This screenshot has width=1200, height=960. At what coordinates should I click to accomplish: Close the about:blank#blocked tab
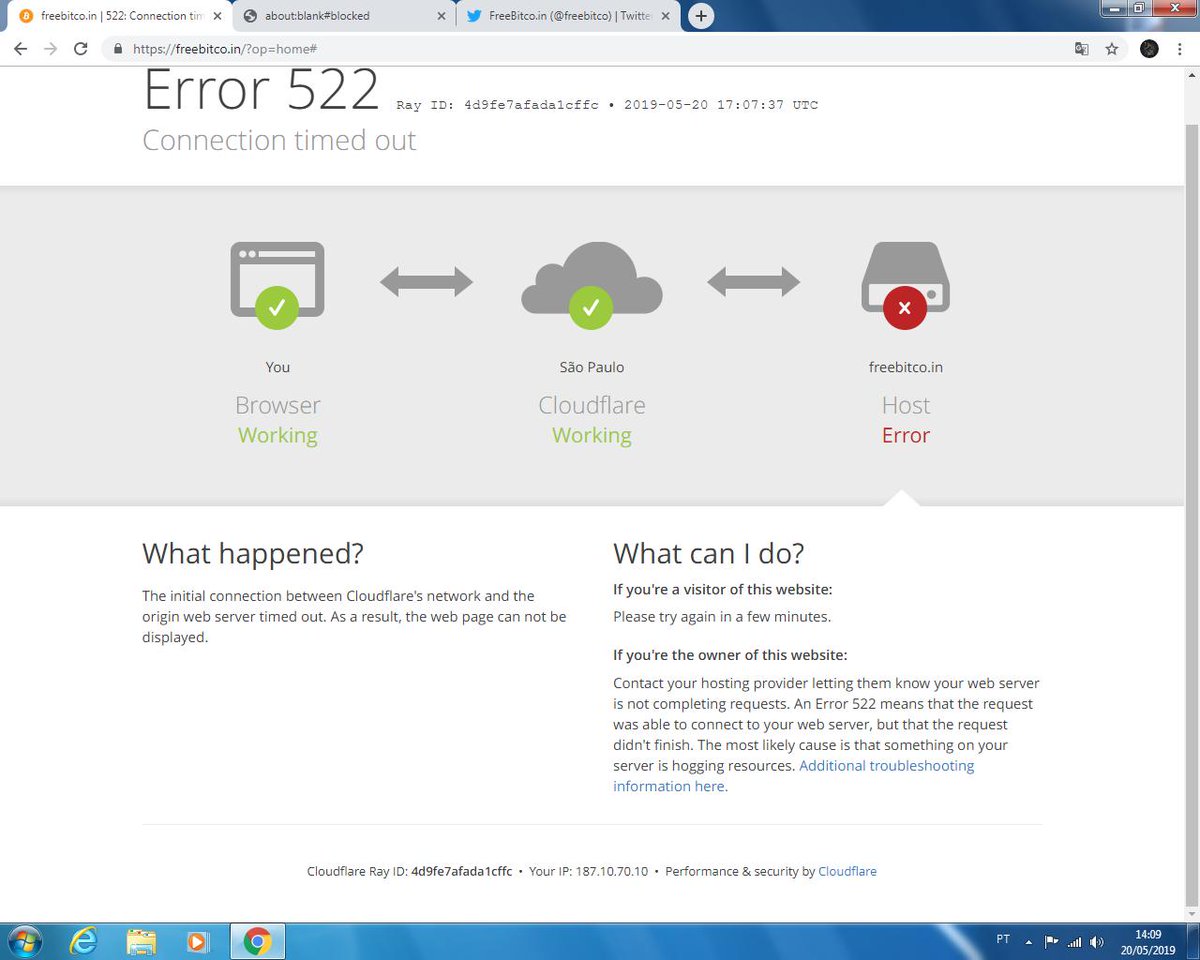(x=440, y=16)
